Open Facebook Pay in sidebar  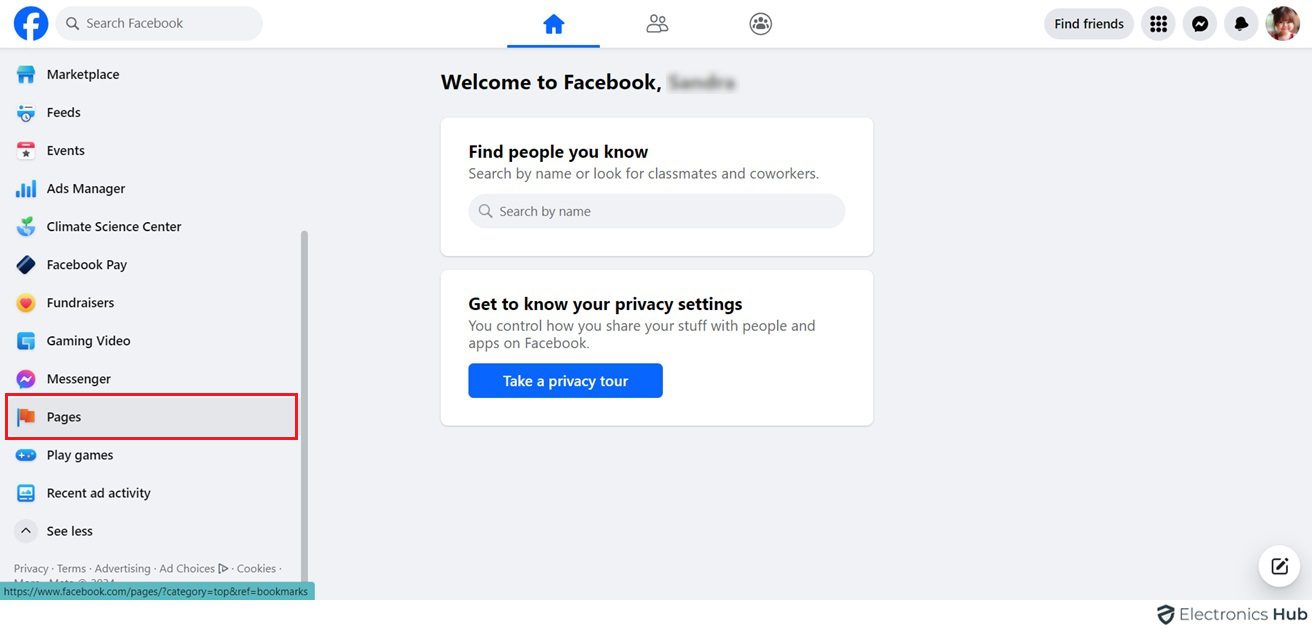[x=86, y=265]
